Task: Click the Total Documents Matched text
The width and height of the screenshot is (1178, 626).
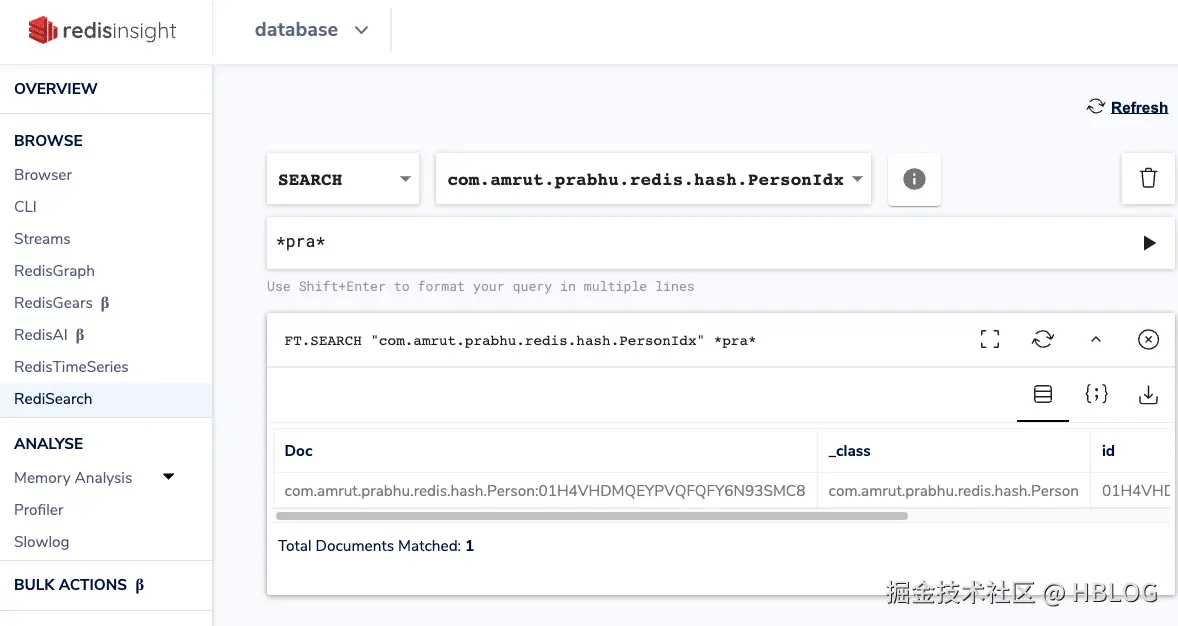Action: [376, 546]
